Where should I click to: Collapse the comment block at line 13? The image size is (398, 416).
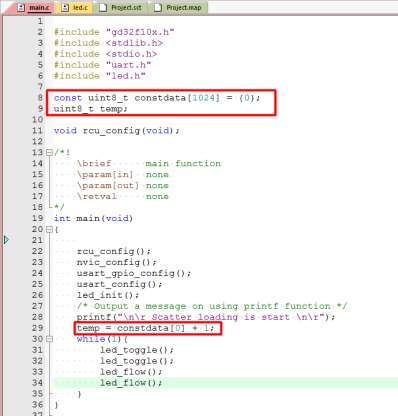[49, 153]
